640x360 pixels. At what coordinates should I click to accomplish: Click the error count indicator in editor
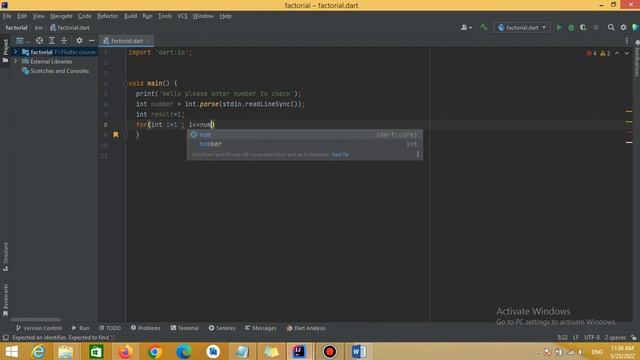591,53
